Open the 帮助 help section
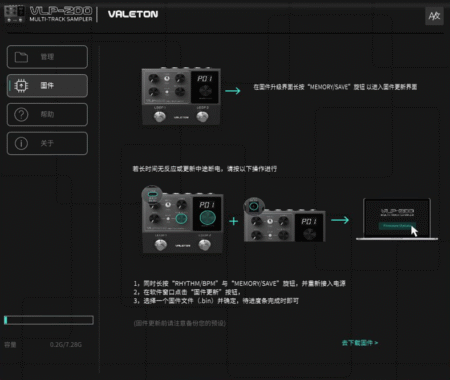 click(x=47, y=115)
